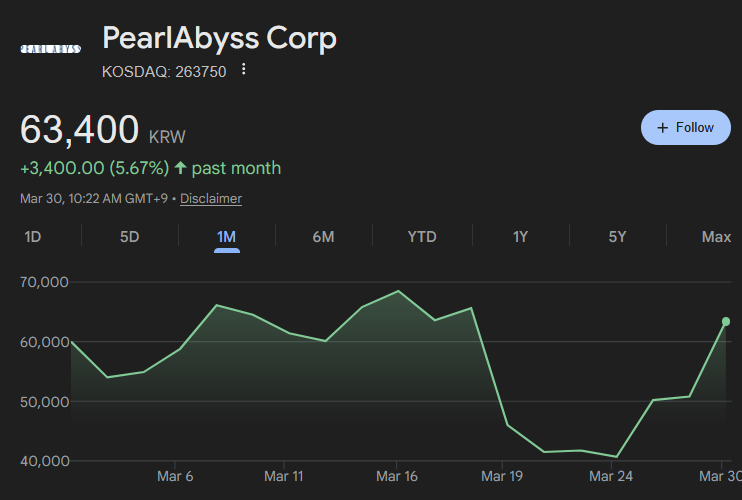
Task: Select the 5D time range tab
Action: [130, 237]
